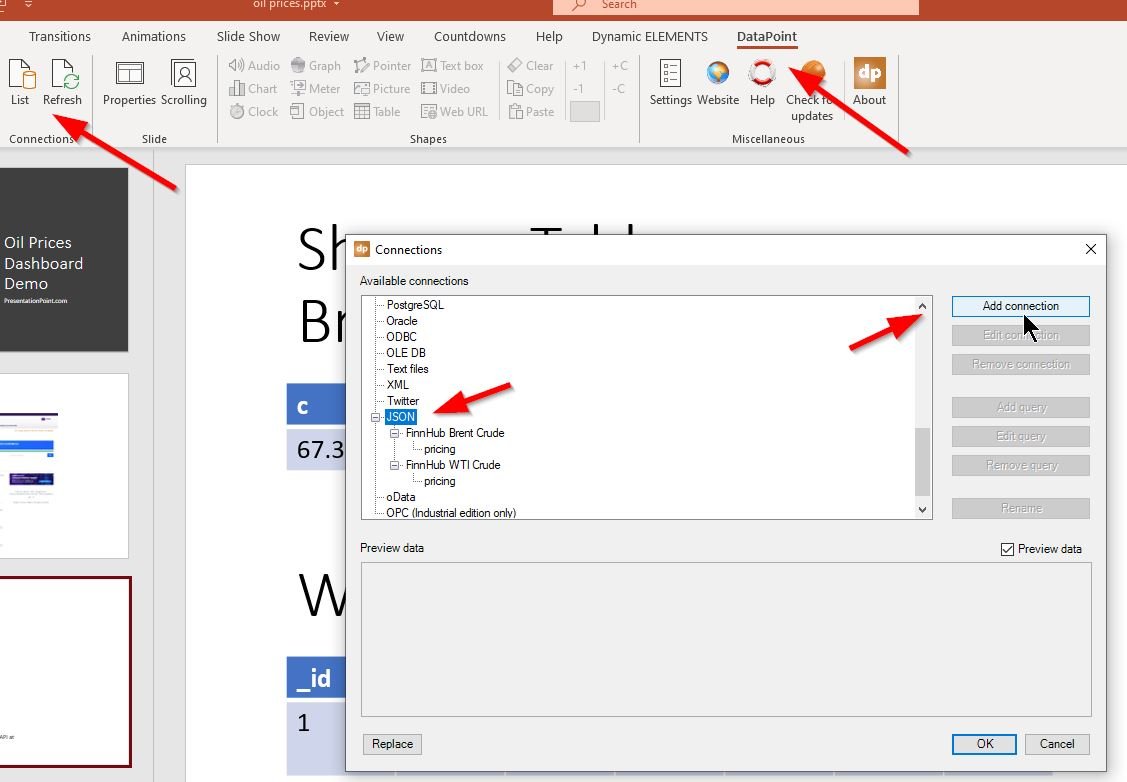Click the About DataPoint icon
The height and width of the screenshot is (782, 1127).
click(869, 82)
